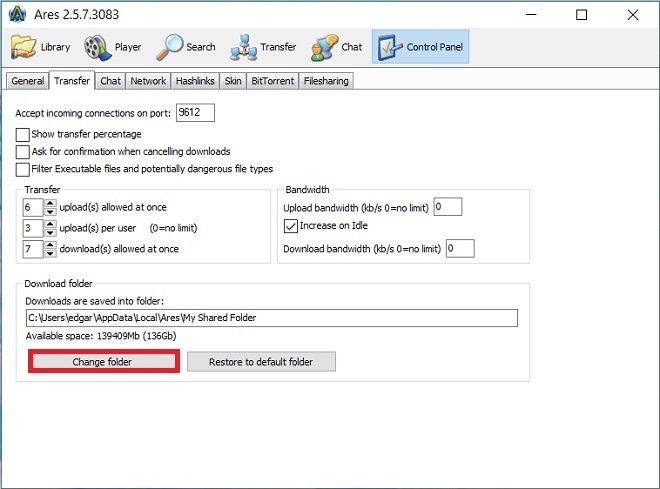Click Restore to default folder button

tap(261, 361)
